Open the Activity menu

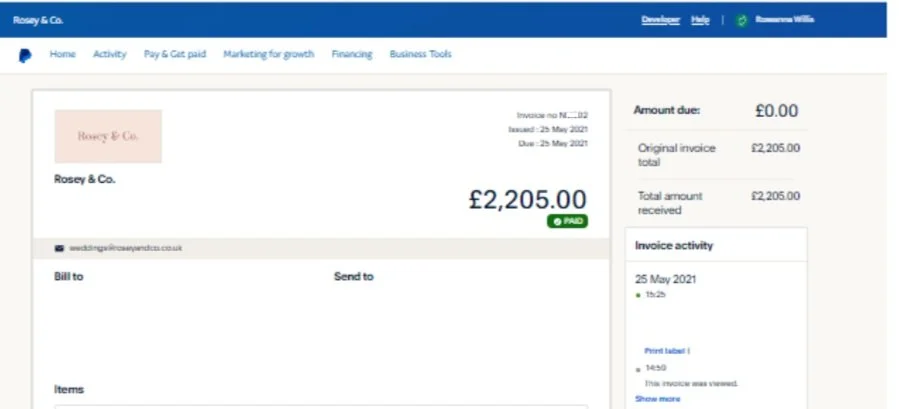pos(110,54)
